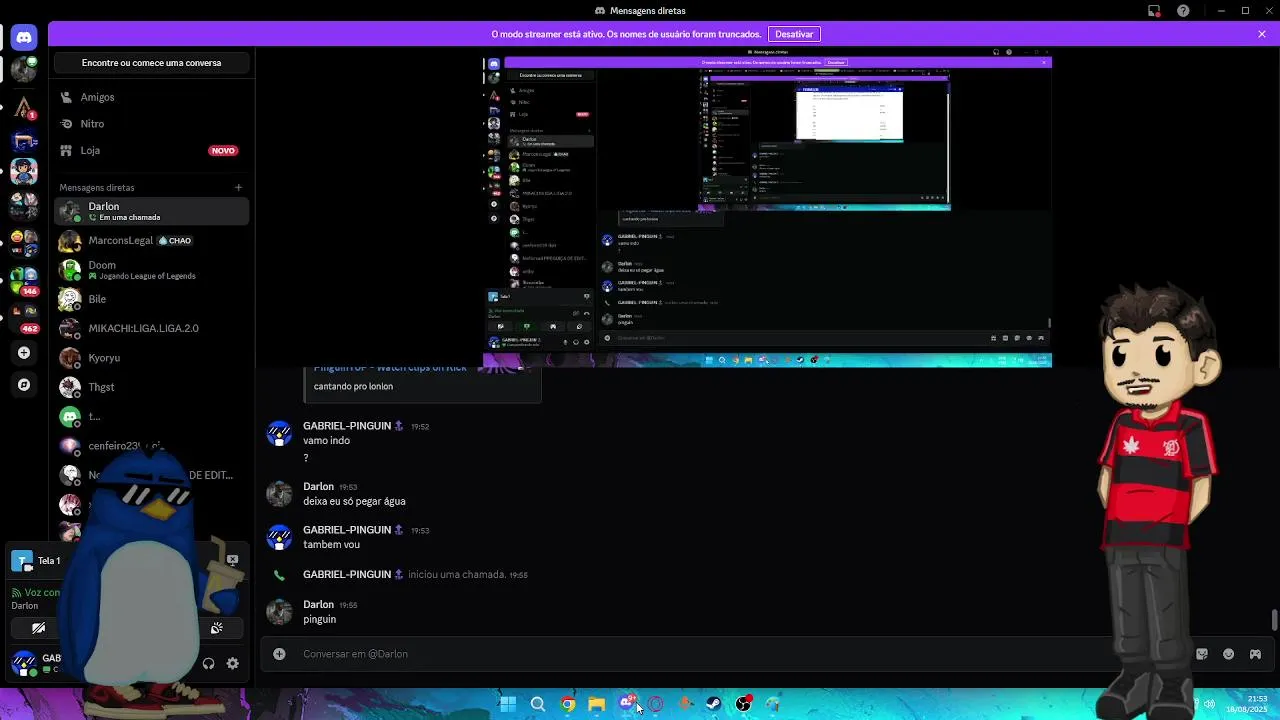This screenshot has height=720, width=1280.
Task: Click the Voz conectada voice status
Action: [36, 592]
